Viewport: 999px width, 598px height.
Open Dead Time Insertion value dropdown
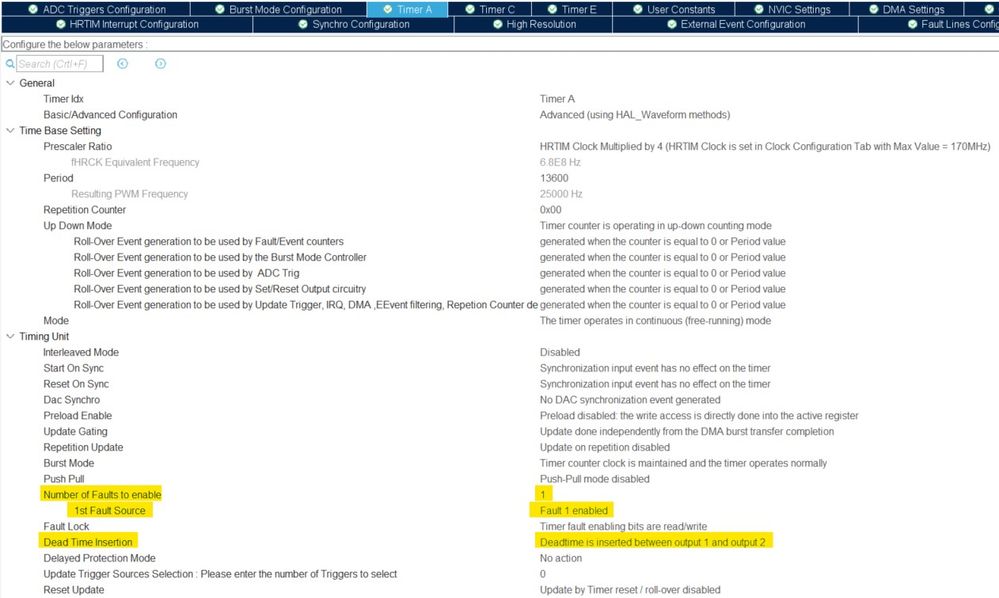(653, 543)
